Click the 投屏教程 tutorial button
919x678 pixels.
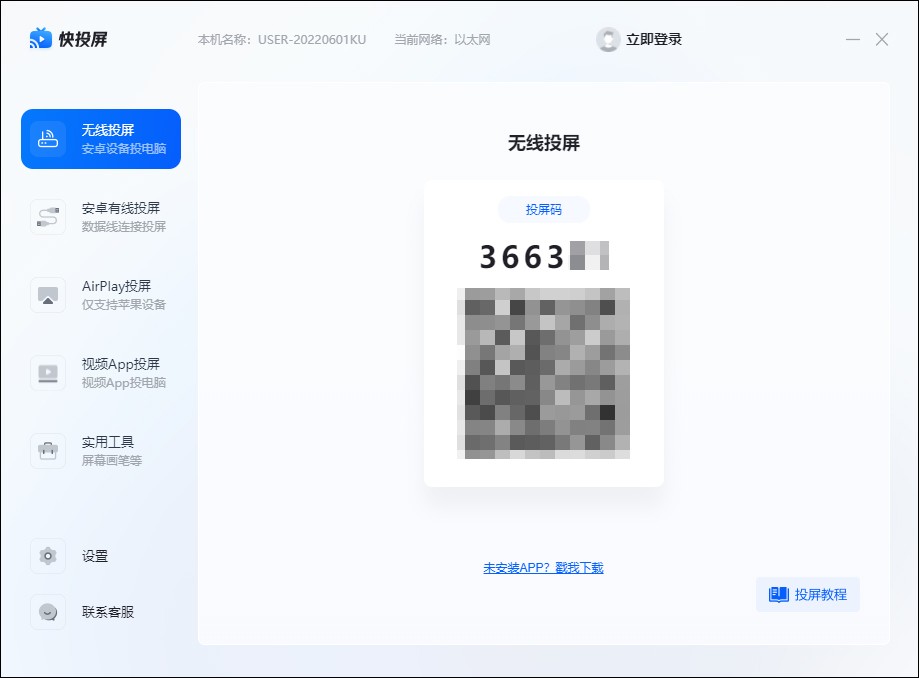[x=807, y=594]
